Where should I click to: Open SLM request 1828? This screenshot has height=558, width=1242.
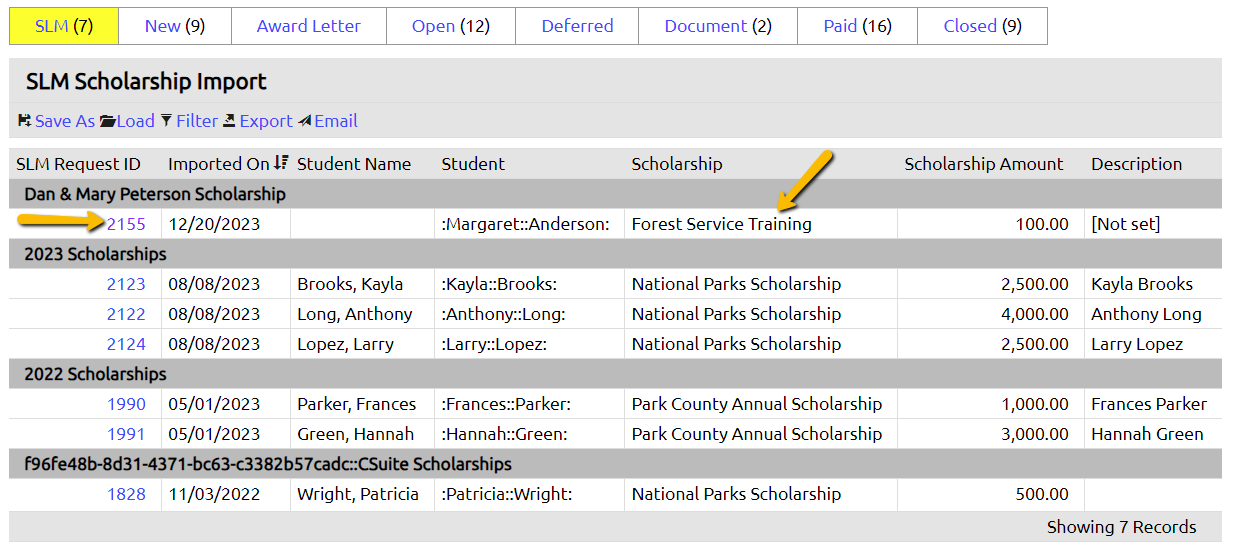pos(126,494)
